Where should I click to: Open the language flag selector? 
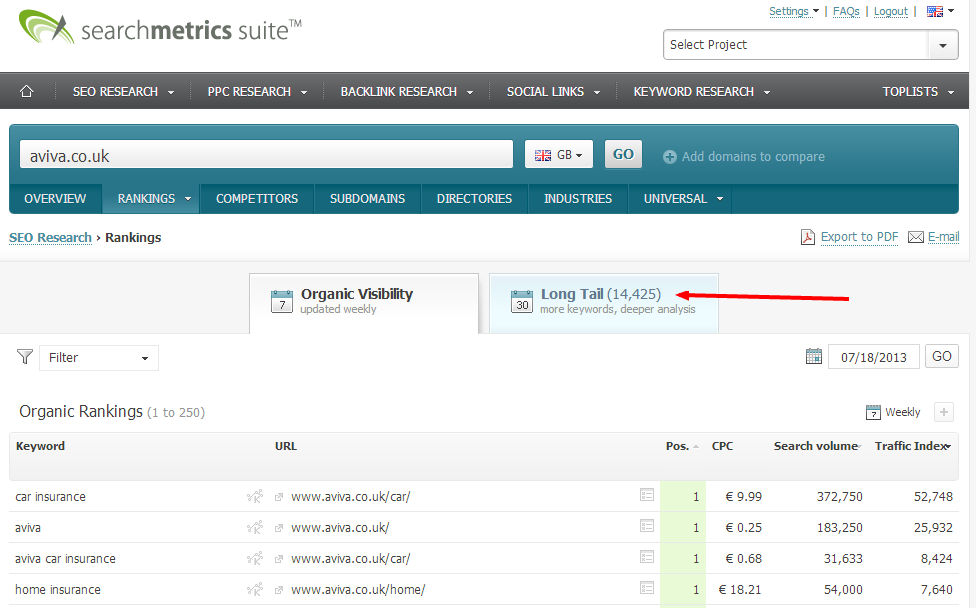[x=940, y=11]
